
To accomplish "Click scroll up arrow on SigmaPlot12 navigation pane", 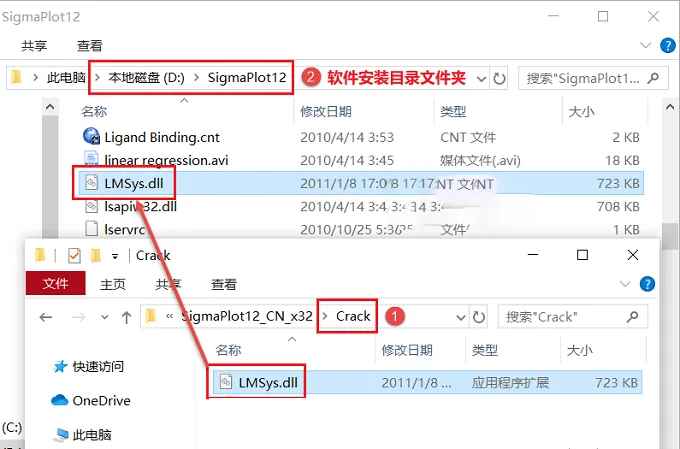I will pos(50,106).
